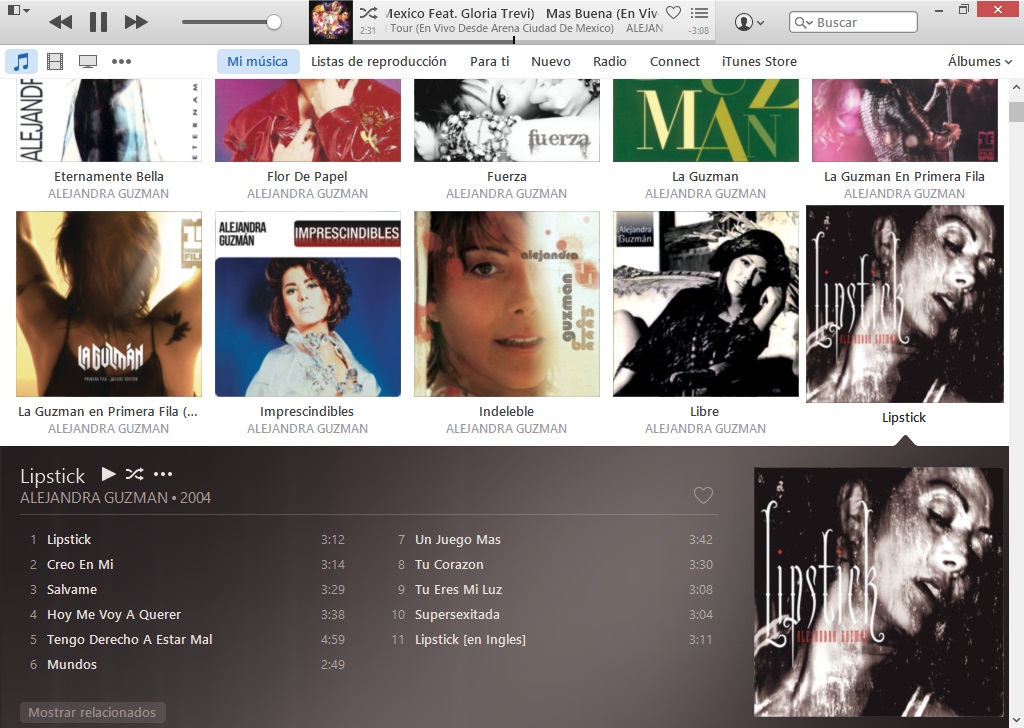Screen dimensions: 1024x728
Task: Click the scrollbar down arrow
Action: coord(1016,720)
